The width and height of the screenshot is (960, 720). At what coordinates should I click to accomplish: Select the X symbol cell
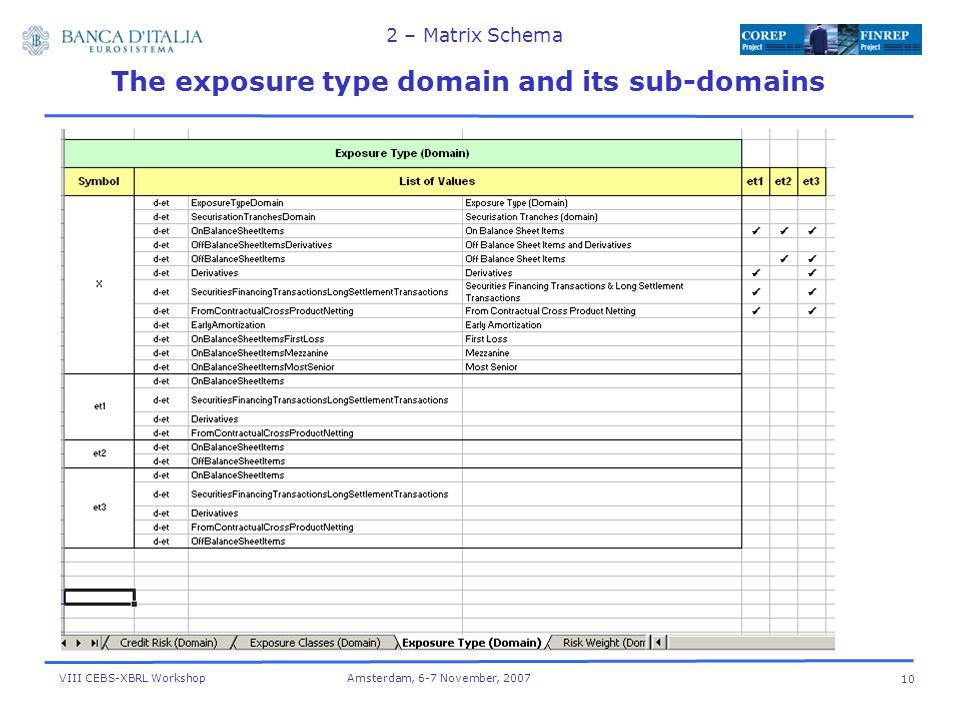coord(99,284)
